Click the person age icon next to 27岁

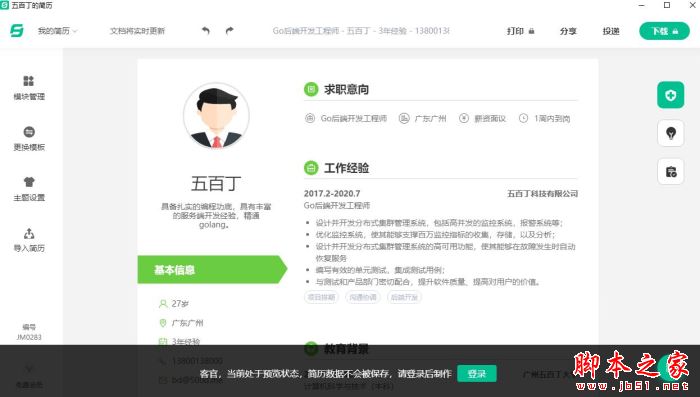tap(162, 304)
